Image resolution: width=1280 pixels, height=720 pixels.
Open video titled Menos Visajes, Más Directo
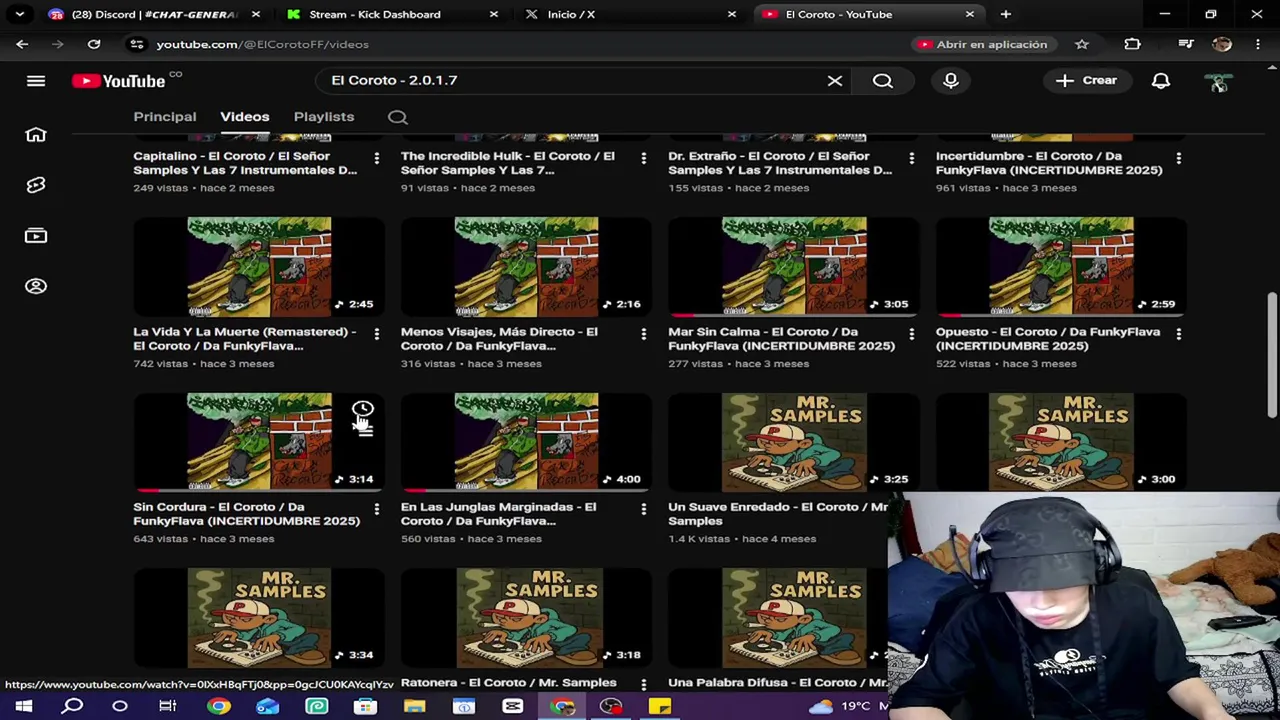[499, 339]
